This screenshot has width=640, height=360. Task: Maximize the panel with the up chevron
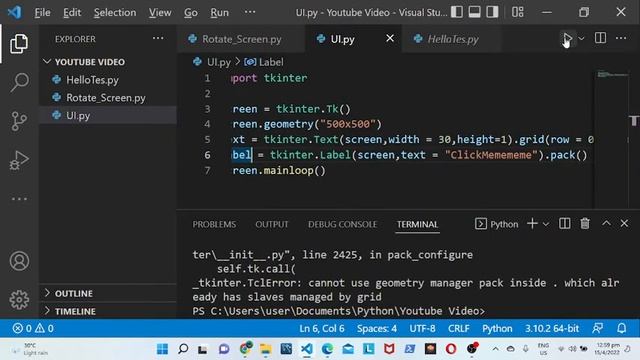click(x=606, y=223)
